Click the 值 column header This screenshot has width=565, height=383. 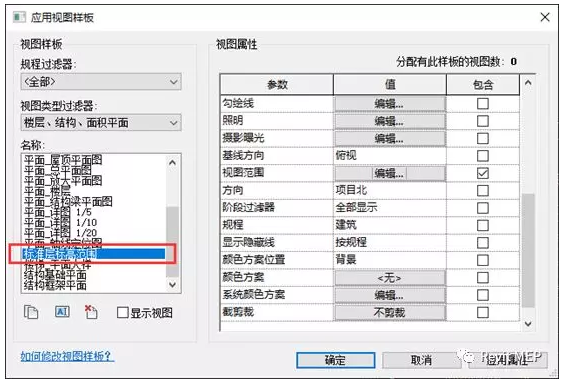(x=390, y=85)
